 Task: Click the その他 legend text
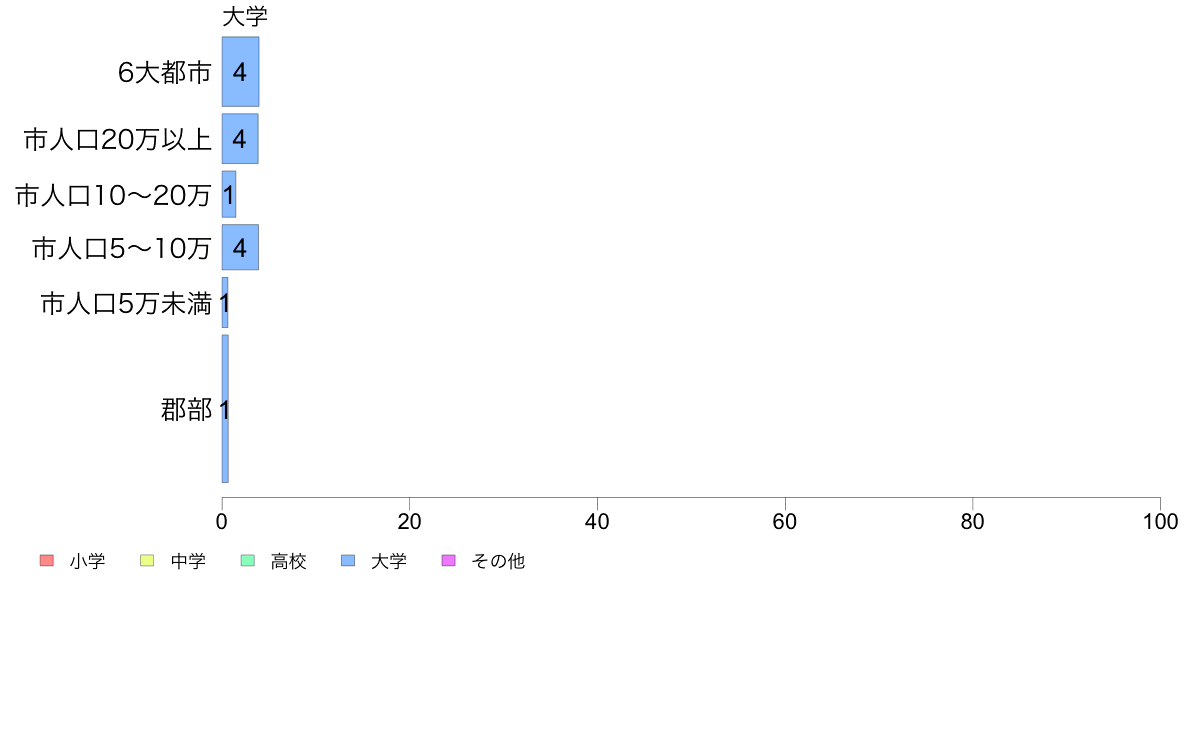(x=498, y=561)
